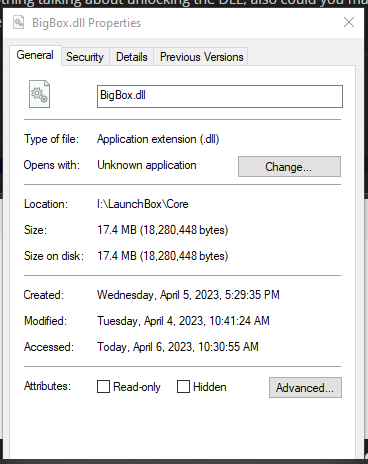Click the Change... button for Opens with
Image resolution: width=368 pixels, height=464 pixels.
[289, 166]
